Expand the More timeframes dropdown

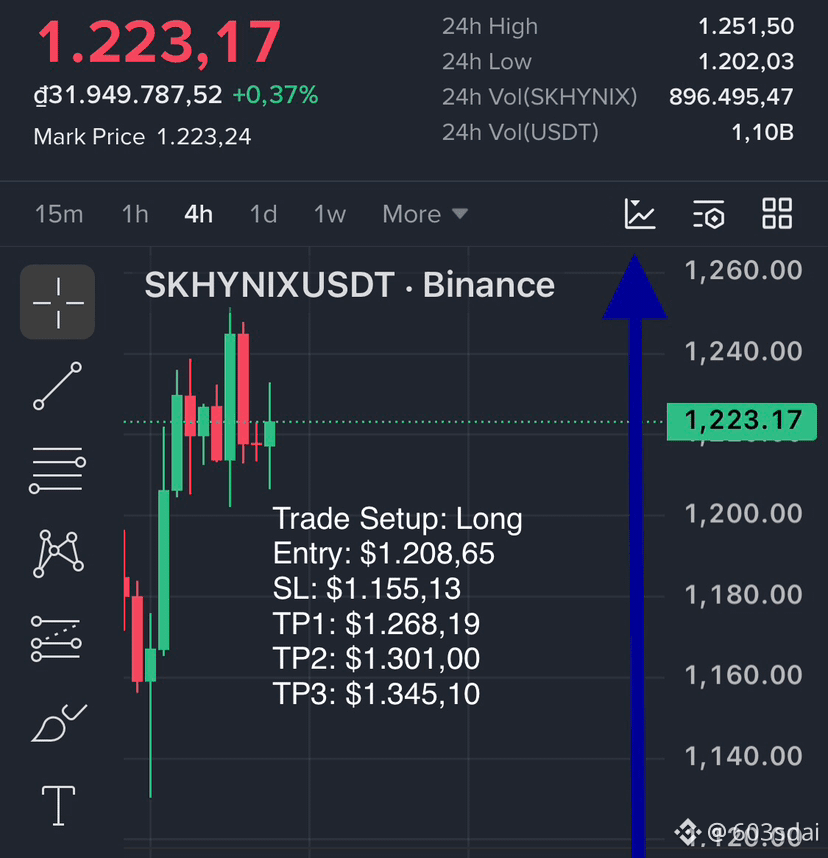(x=425, y=214)
